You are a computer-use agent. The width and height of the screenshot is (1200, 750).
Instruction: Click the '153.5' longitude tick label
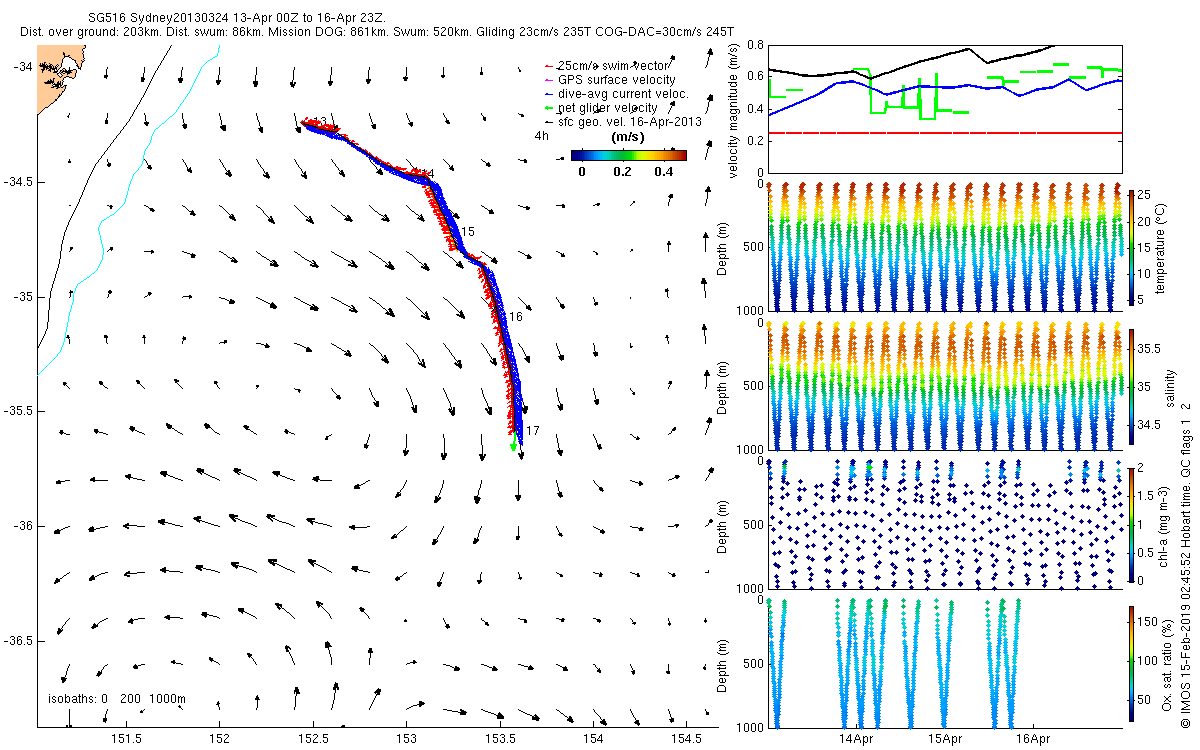coord(500,739)
